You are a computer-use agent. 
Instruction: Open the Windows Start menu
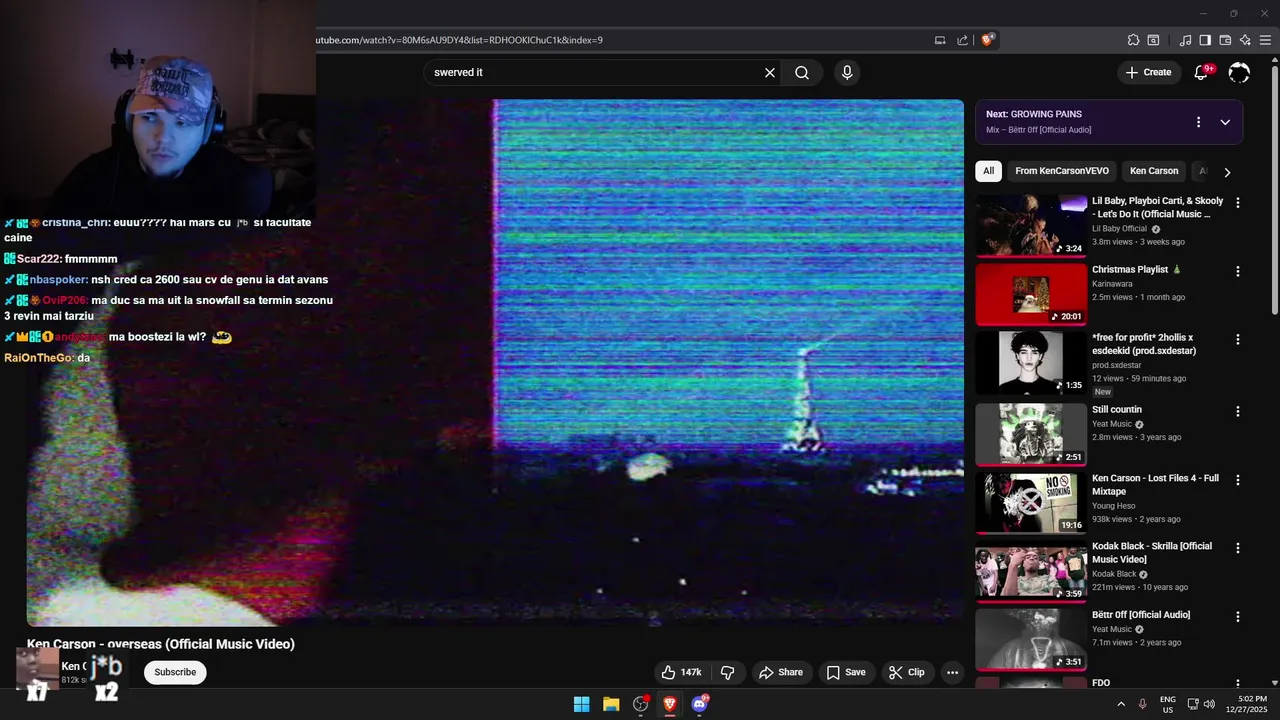[581, 704]
